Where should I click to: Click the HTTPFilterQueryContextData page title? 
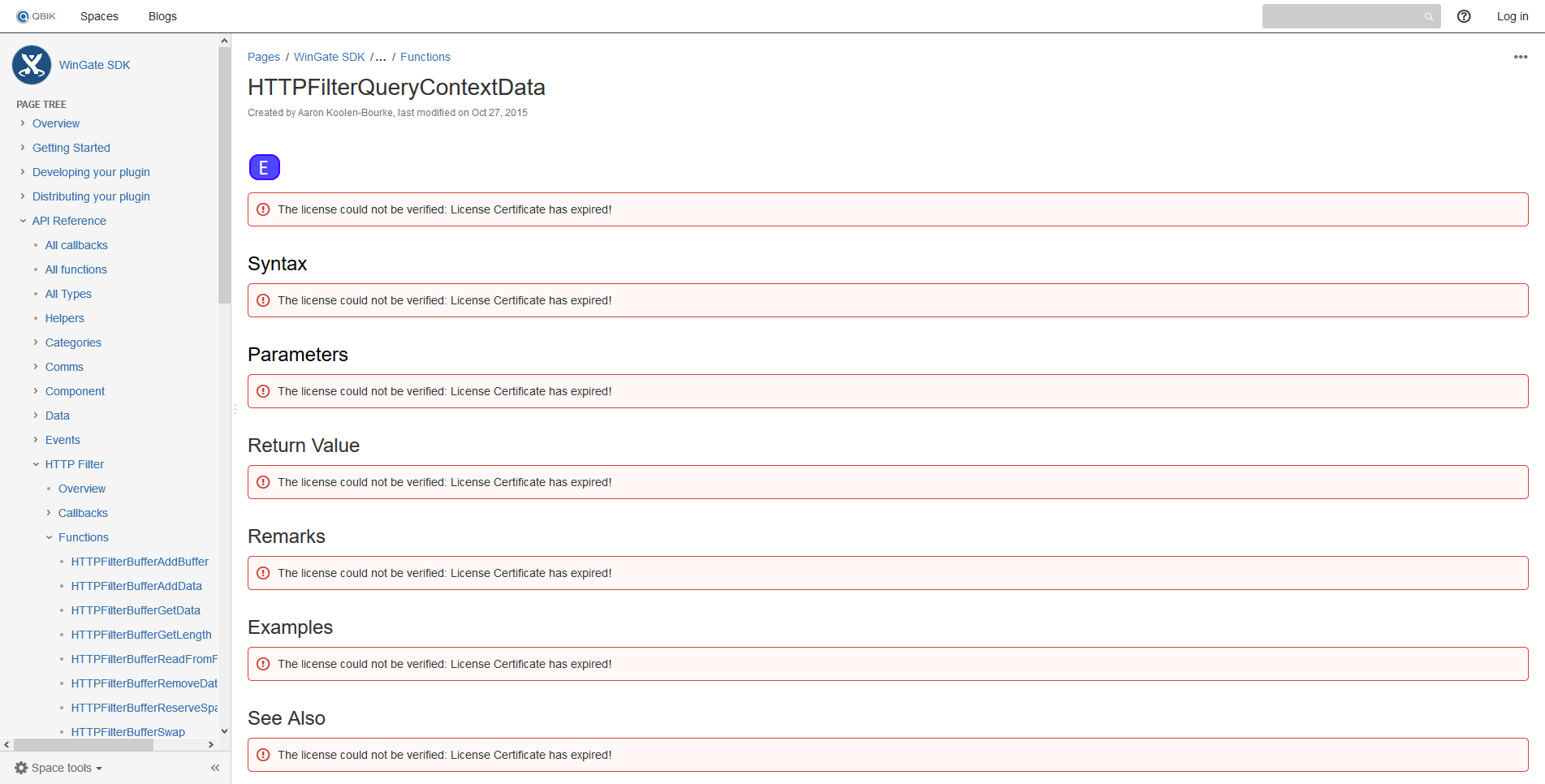tap(396, 88)
